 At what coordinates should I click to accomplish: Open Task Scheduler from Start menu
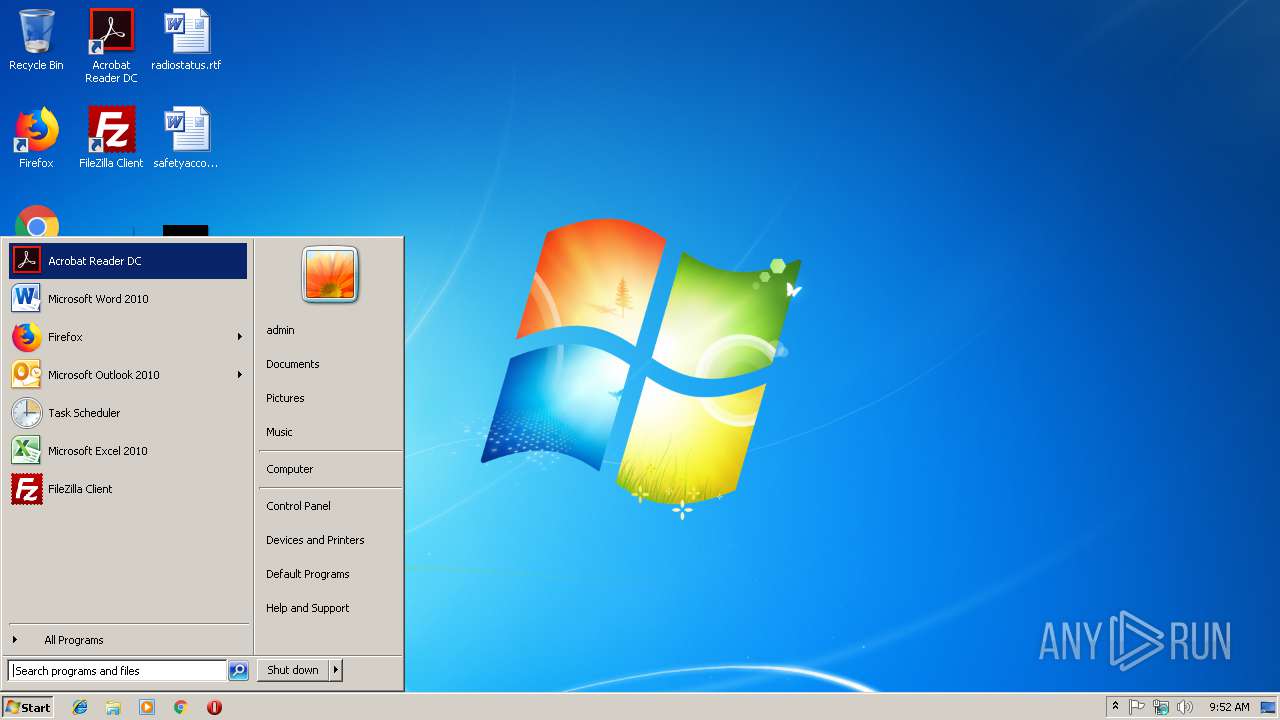(x=128, y=413)
